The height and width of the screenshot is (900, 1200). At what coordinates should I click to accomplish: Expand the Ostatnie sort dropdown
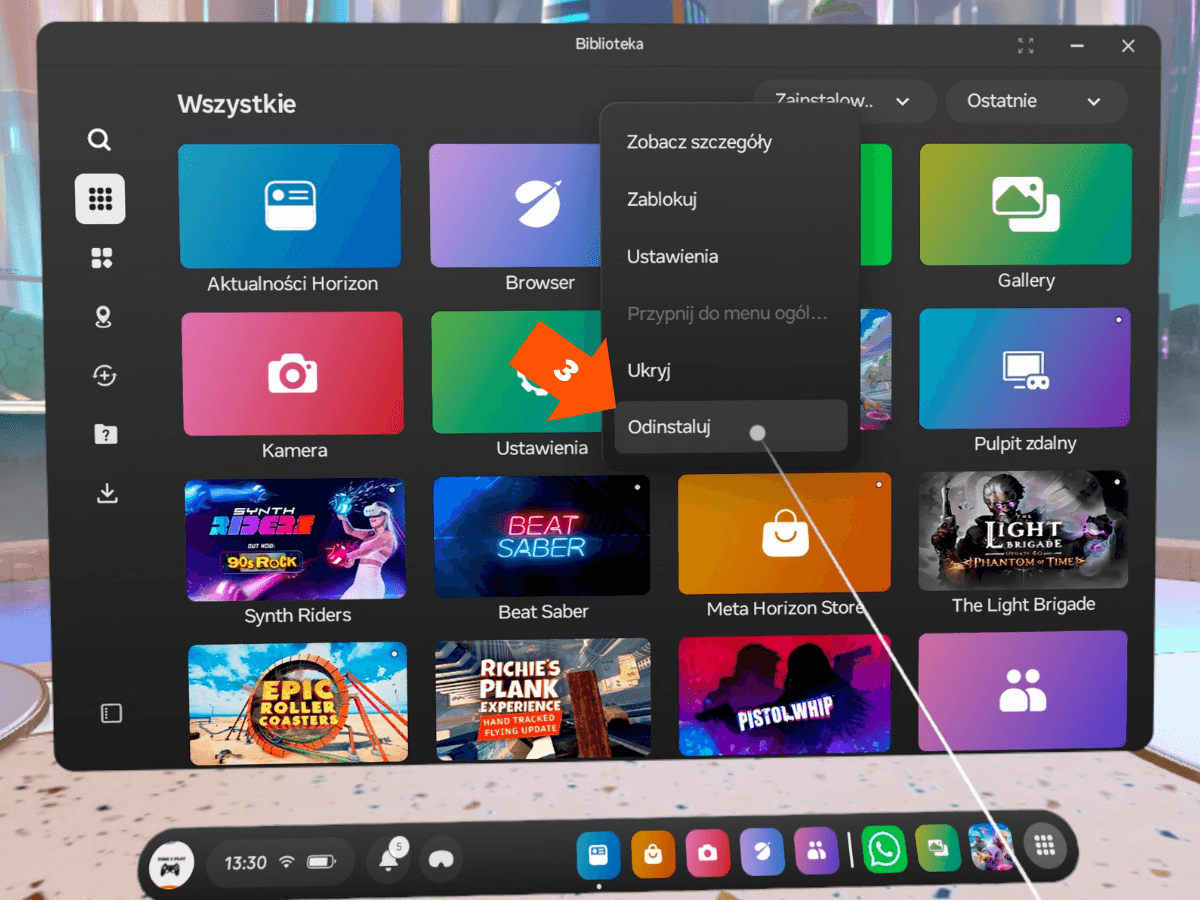pyautogui.click(x=1035, y=101)
